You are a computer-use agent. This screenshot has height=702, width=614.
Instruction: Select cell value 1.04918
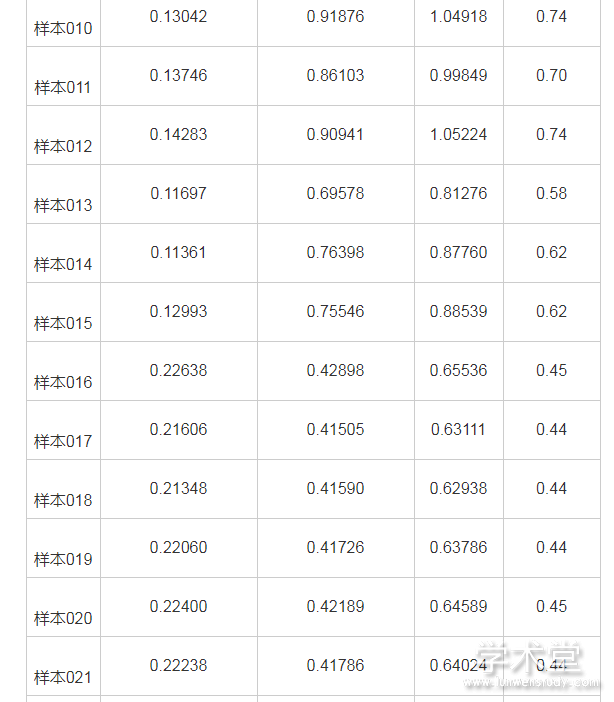(x=458, y=16)
